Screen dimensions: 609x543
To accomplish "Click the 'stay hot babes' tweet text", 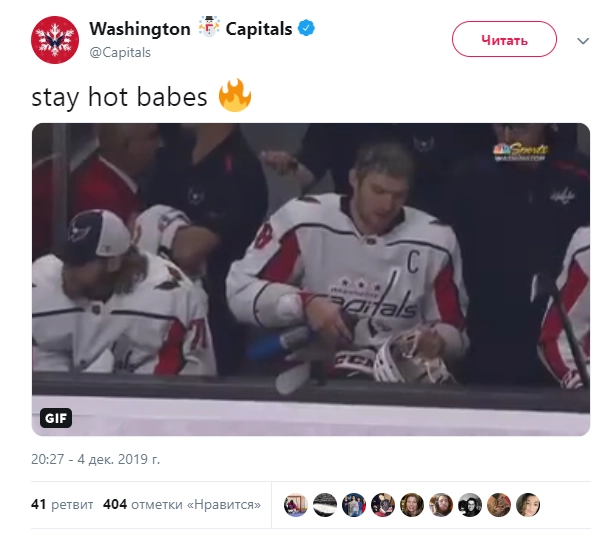I will click(119, 97).
